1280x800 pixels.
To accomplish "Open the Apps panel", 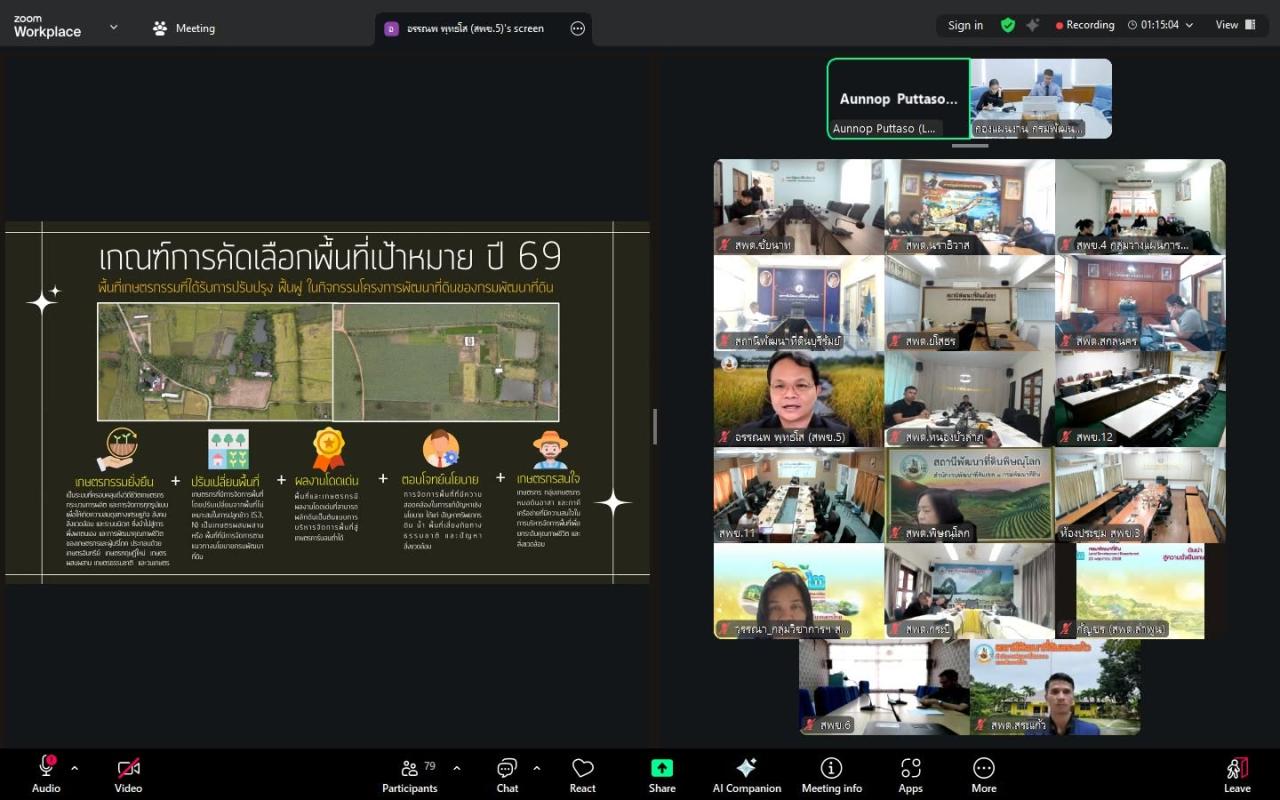I will [x=910, y=775].
